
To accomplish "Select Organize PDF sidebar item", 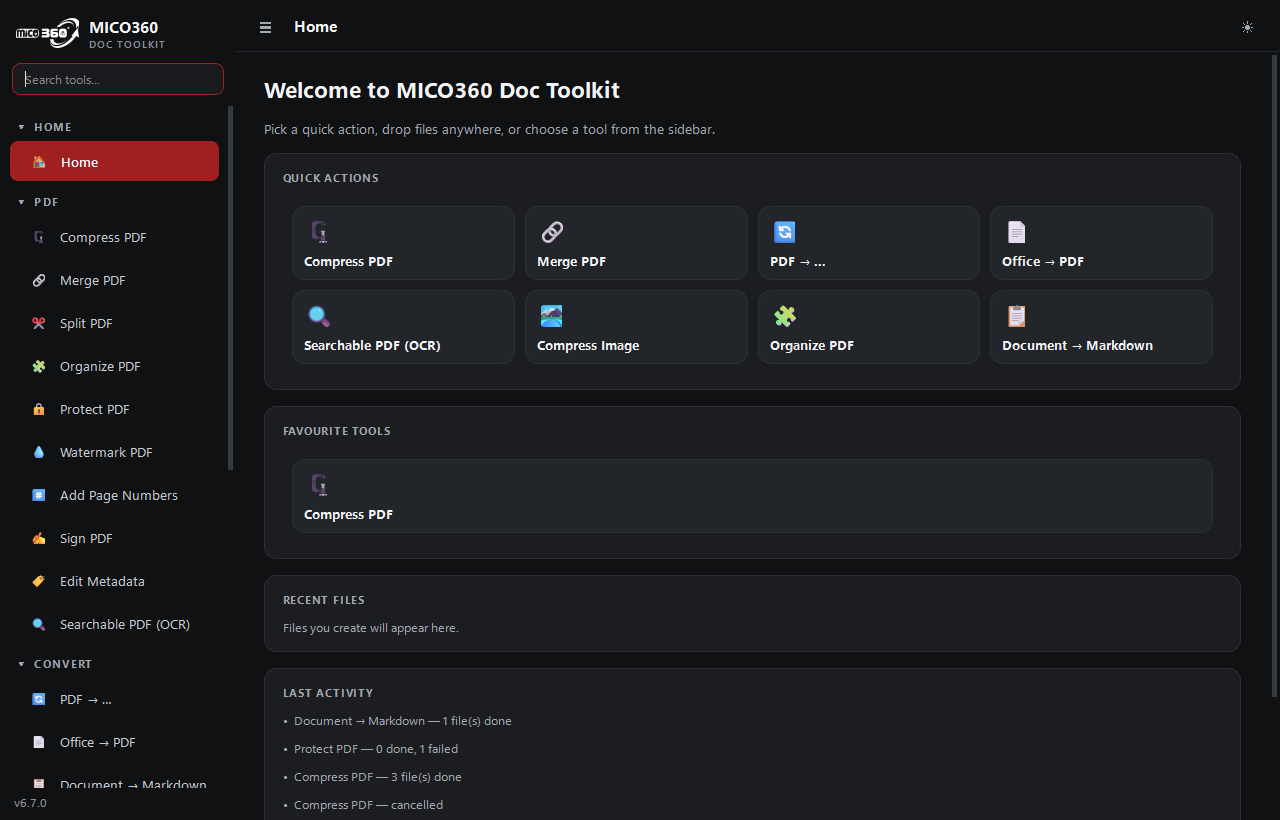I will [114, 367].
